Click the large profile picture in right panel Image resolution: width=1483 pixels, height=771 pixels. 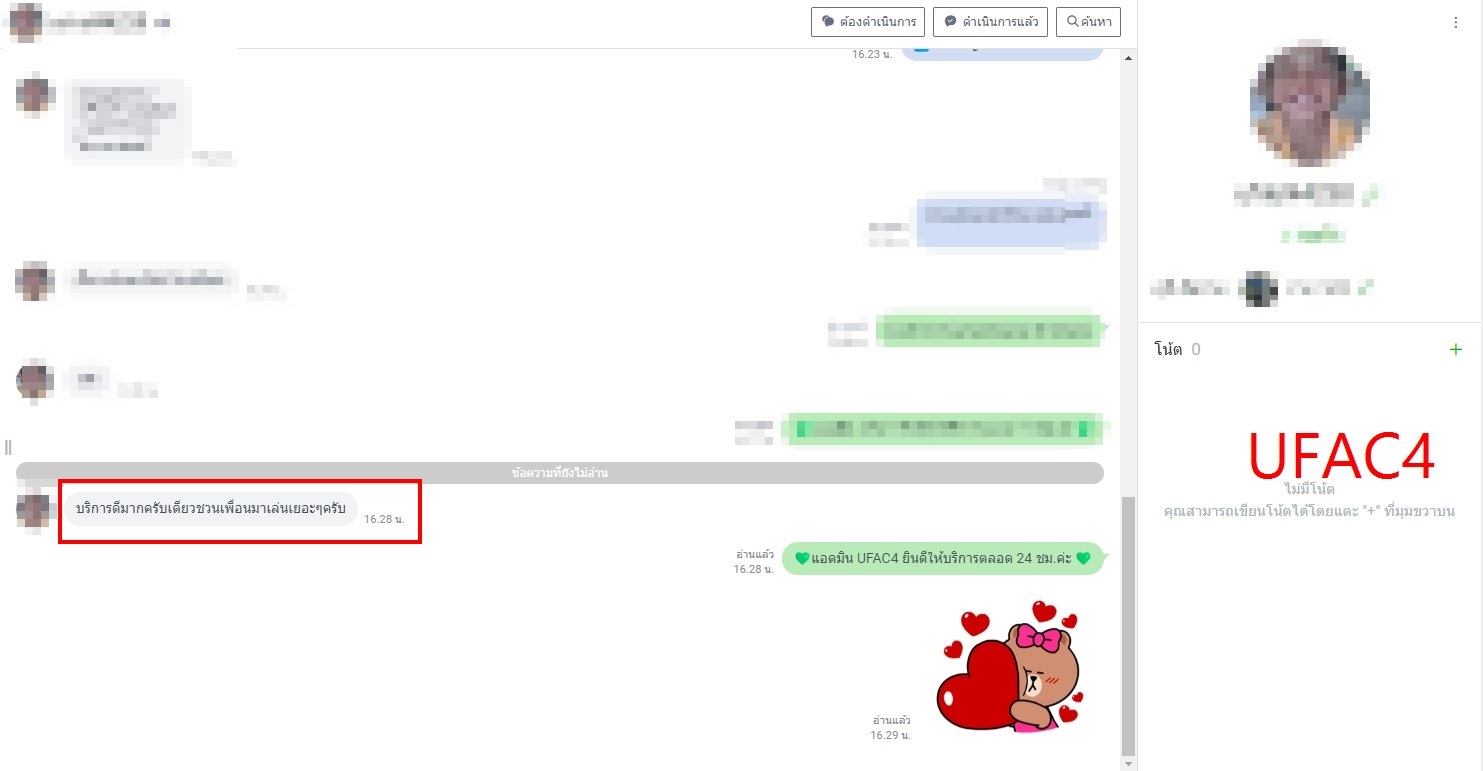(1309, 107)
